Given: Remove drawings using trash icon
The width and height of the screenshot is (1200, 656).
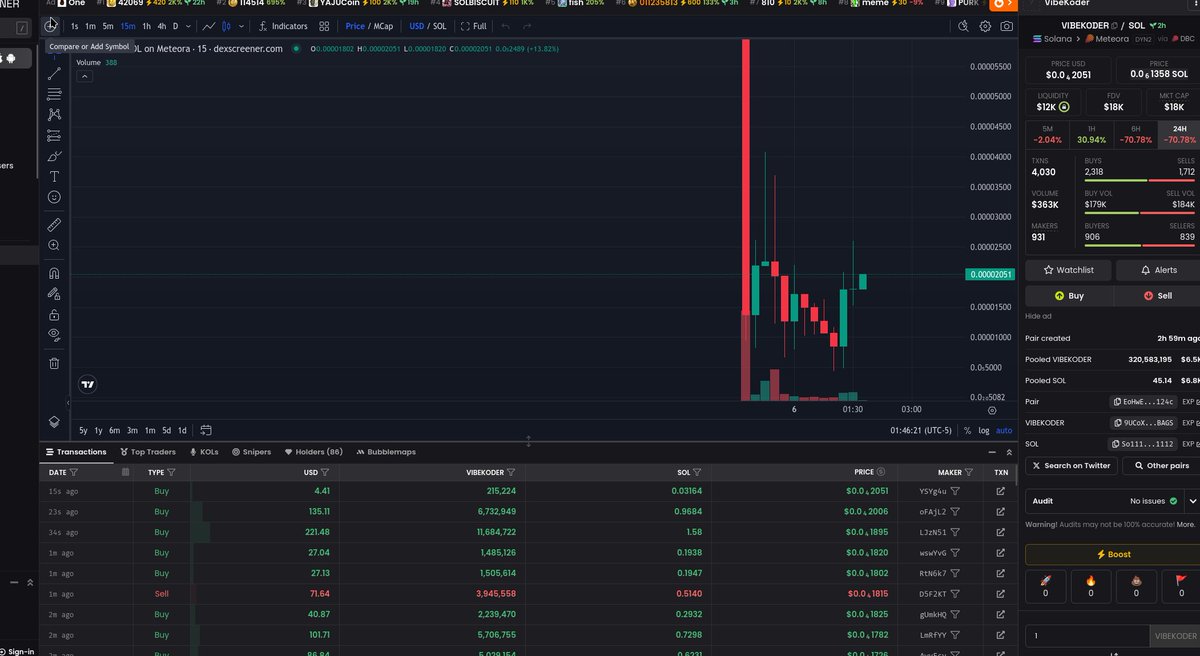Looking at the screenshot, I should click(54, 363).
